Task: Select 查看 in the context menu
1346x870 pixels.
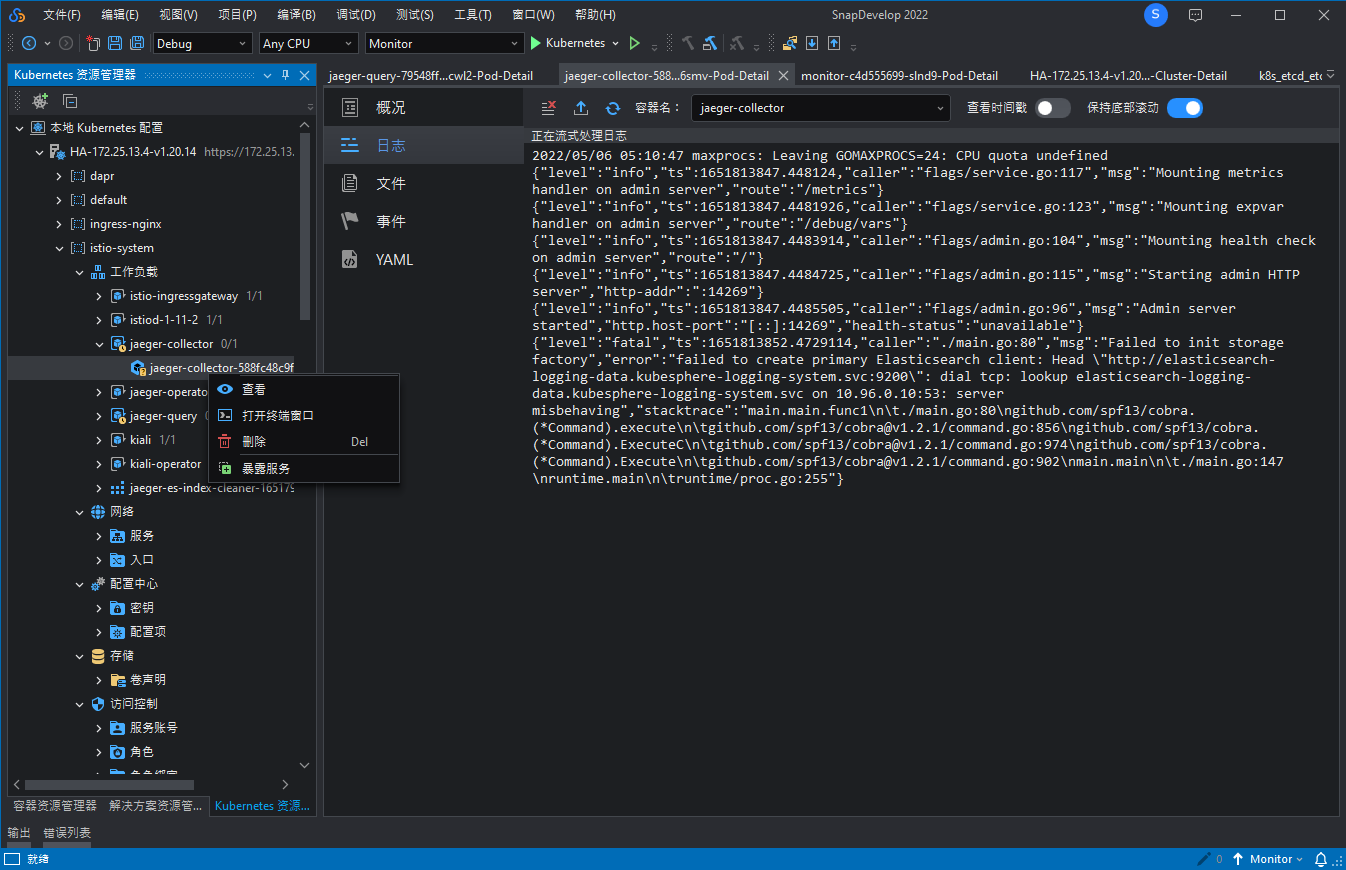Action: pyautogui.click(x=304, y=389)
